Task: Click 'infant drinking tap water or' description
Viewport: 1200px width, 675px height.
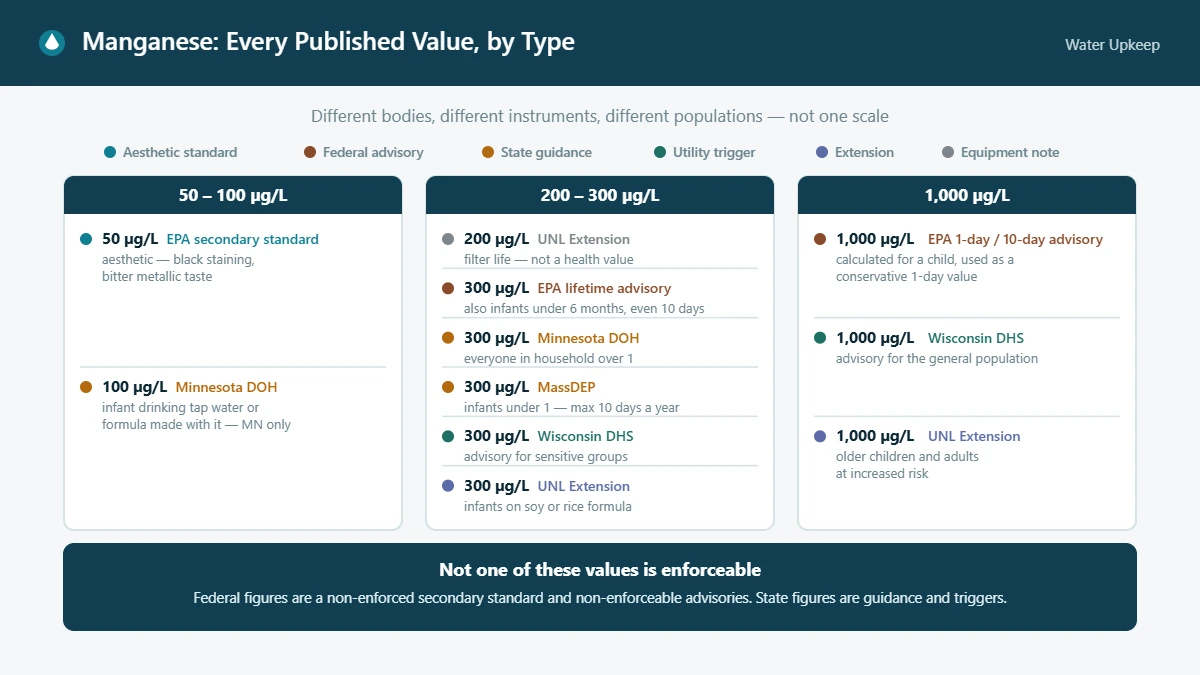Action: [180, 407]
